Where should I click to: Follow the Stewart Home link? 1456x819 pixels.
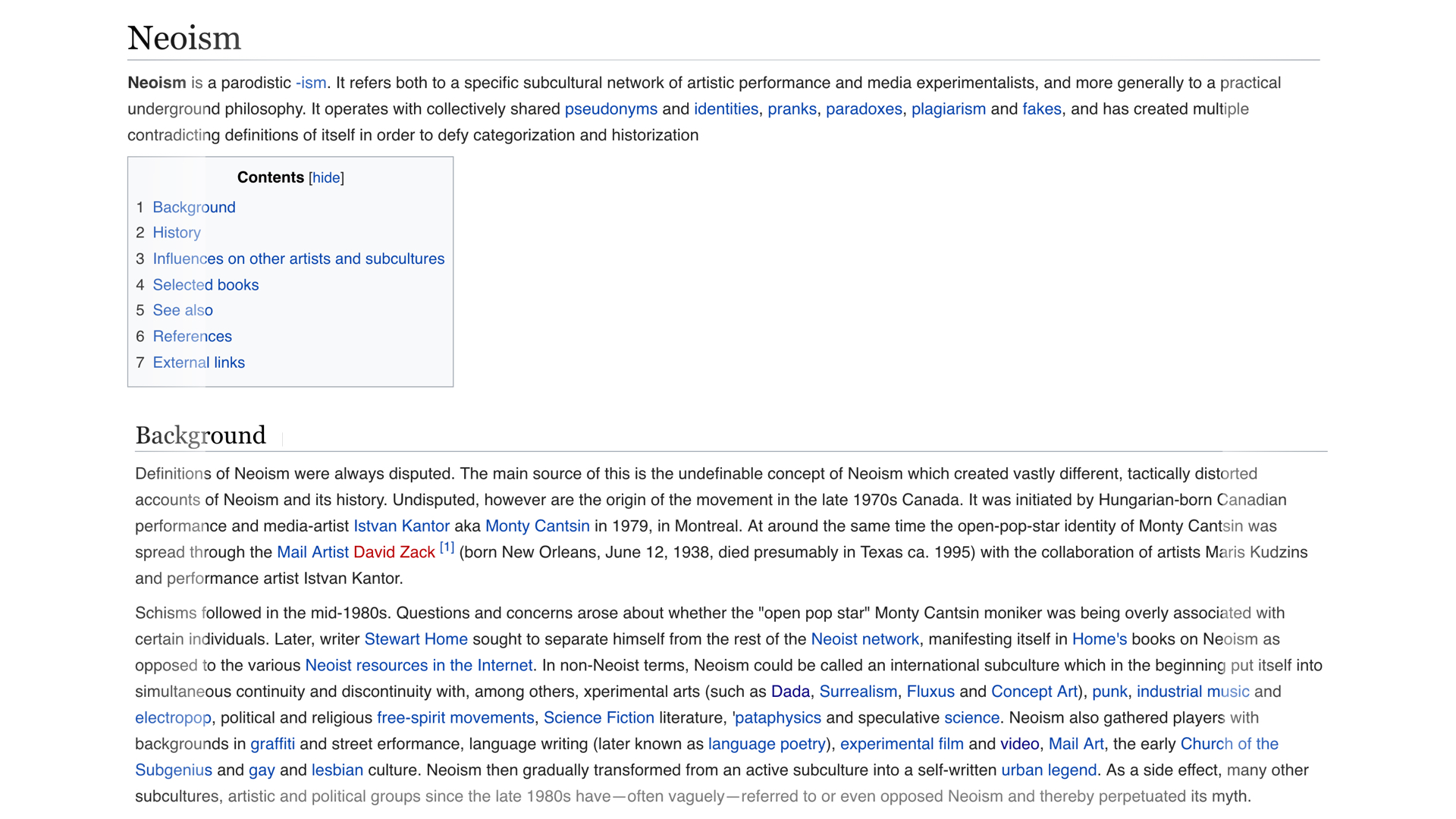(416, 639)
